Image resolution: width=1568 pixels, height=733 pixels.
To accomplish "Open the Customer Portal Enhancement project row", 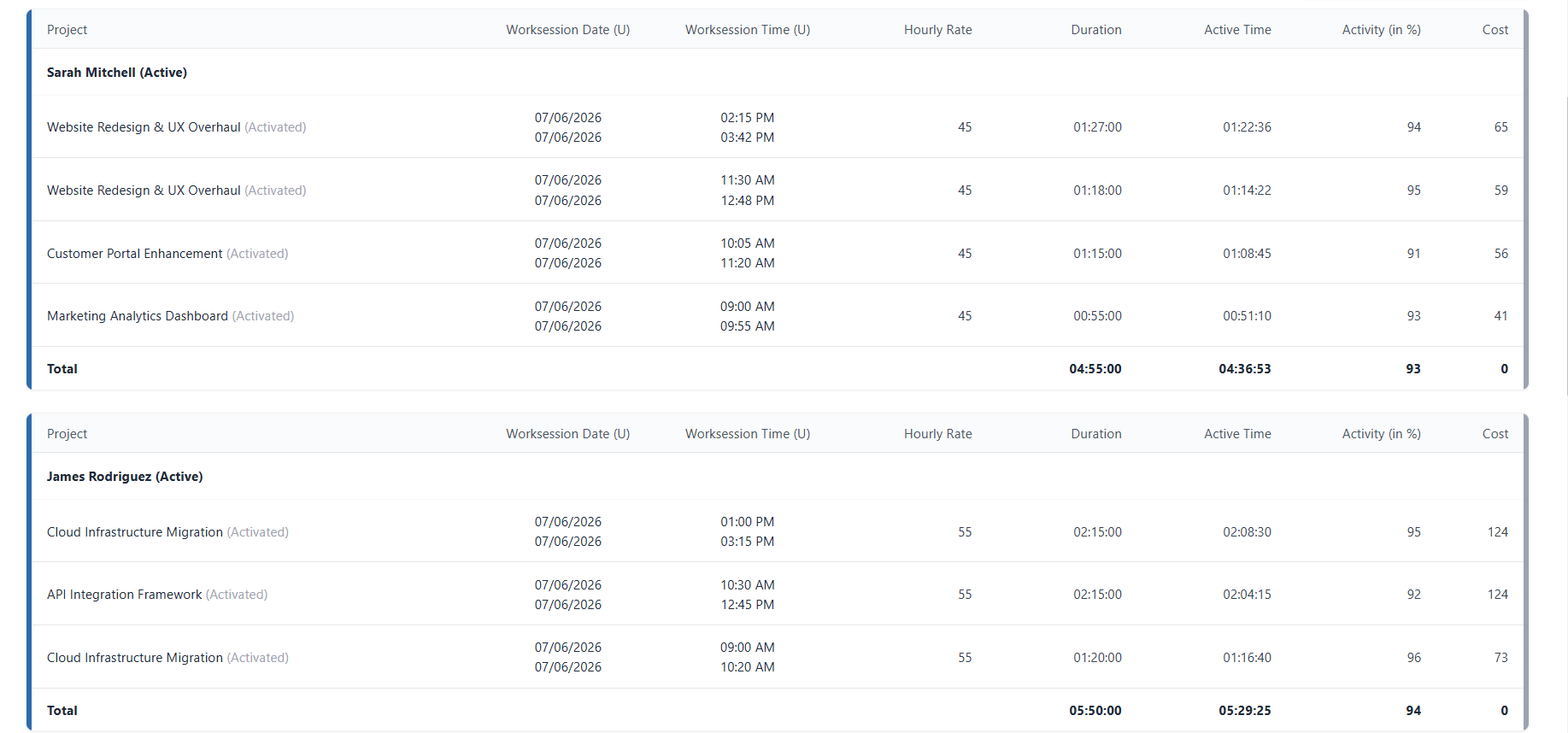I will click(778, 254).
